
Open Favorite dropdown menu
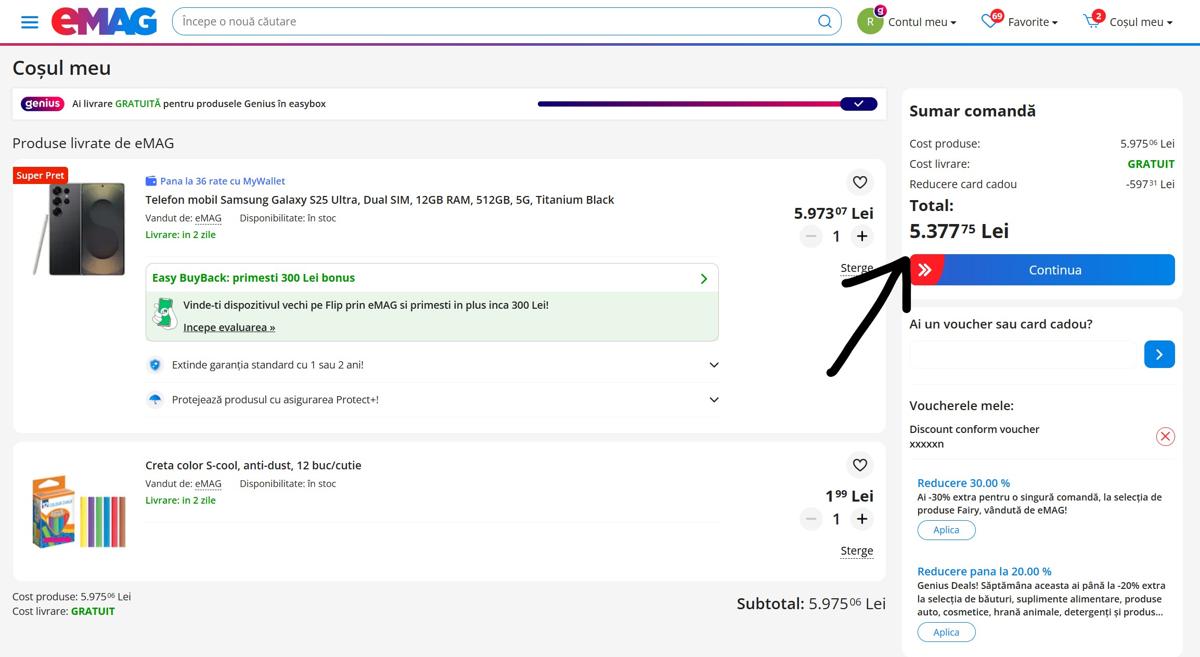tap(1033, 22)
